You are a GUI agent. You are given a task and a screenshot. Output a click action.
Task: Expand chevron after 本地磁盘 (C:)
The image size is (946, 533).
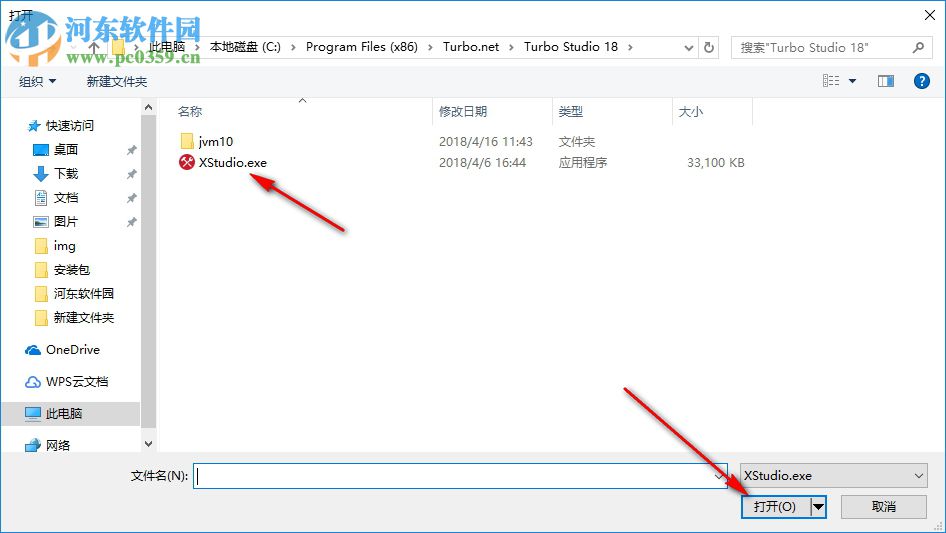(x=293, y=47)
